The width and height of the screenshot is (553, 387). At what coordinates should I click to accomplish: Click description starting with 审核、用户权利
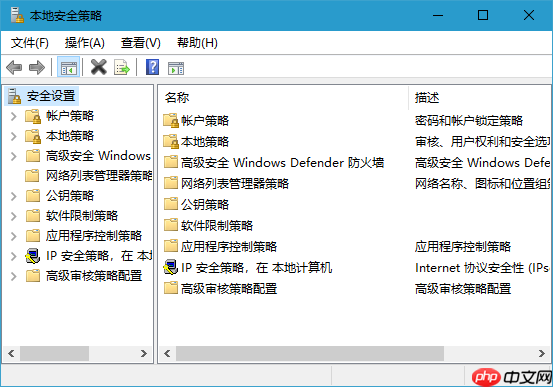tap(482, 141)
